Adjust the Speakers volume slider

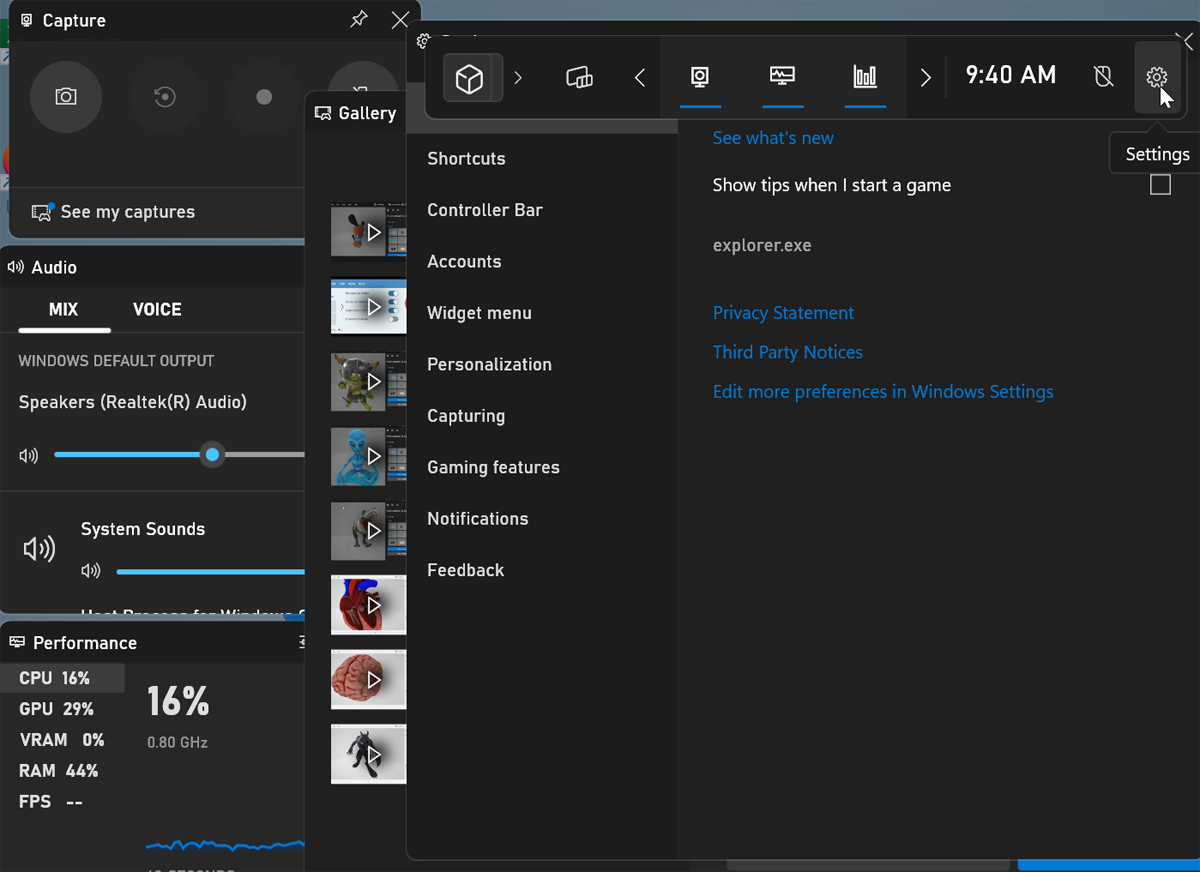[x=212, y=455]
